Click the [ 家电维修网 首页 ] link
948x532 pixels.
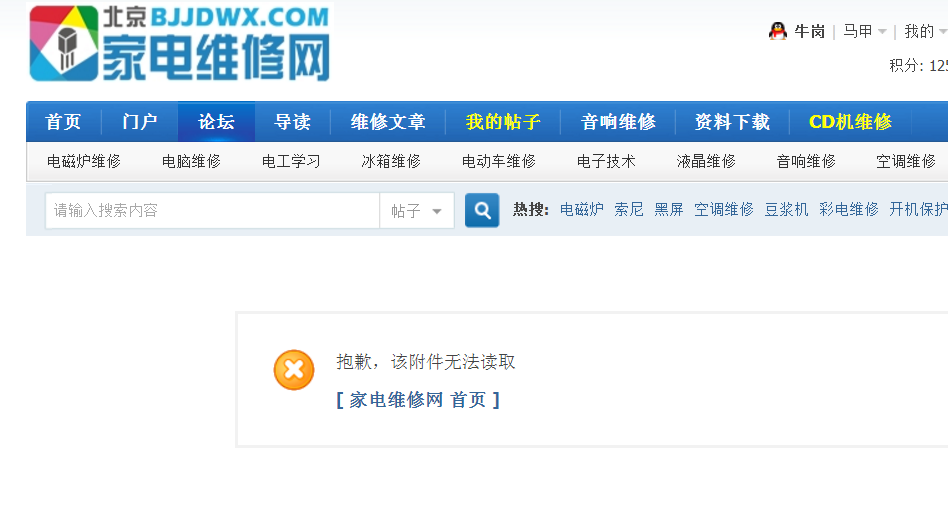tap(418, 400)
